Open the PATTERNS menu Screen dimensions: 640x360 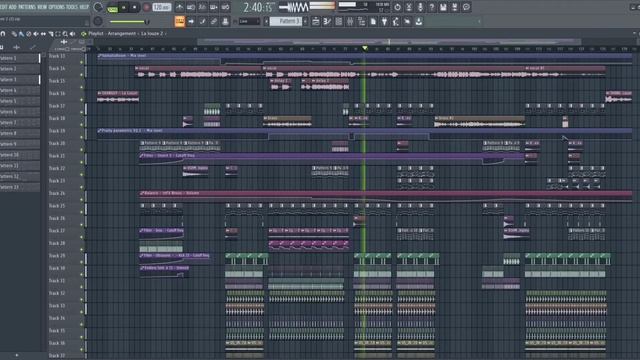[x=27, y=7]
